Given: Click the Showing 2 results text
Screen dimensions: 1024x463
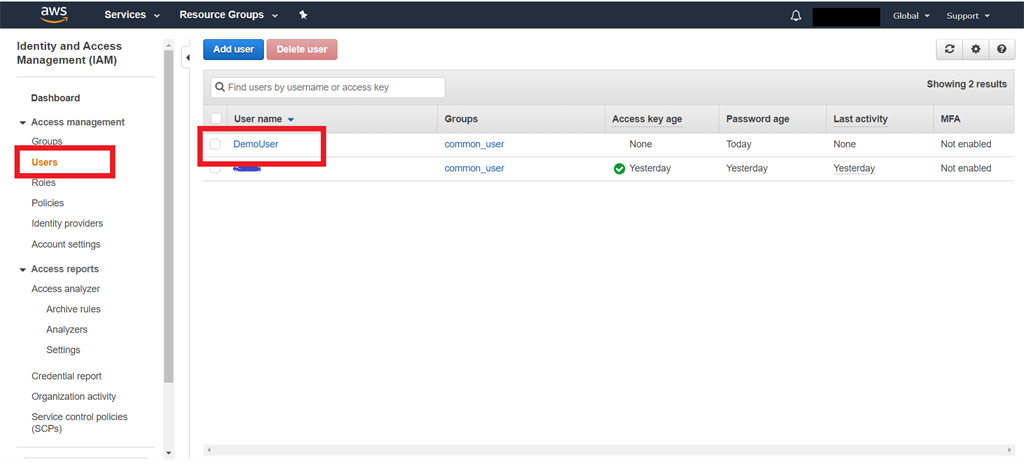Looking at the screenshot, I should coord(967,84).
